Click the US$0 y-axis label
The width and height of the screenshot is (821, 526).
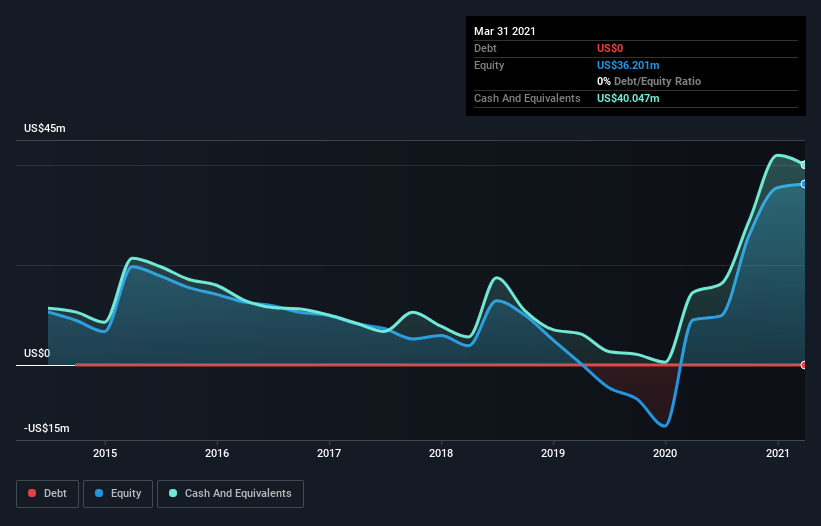click(37, 353)
